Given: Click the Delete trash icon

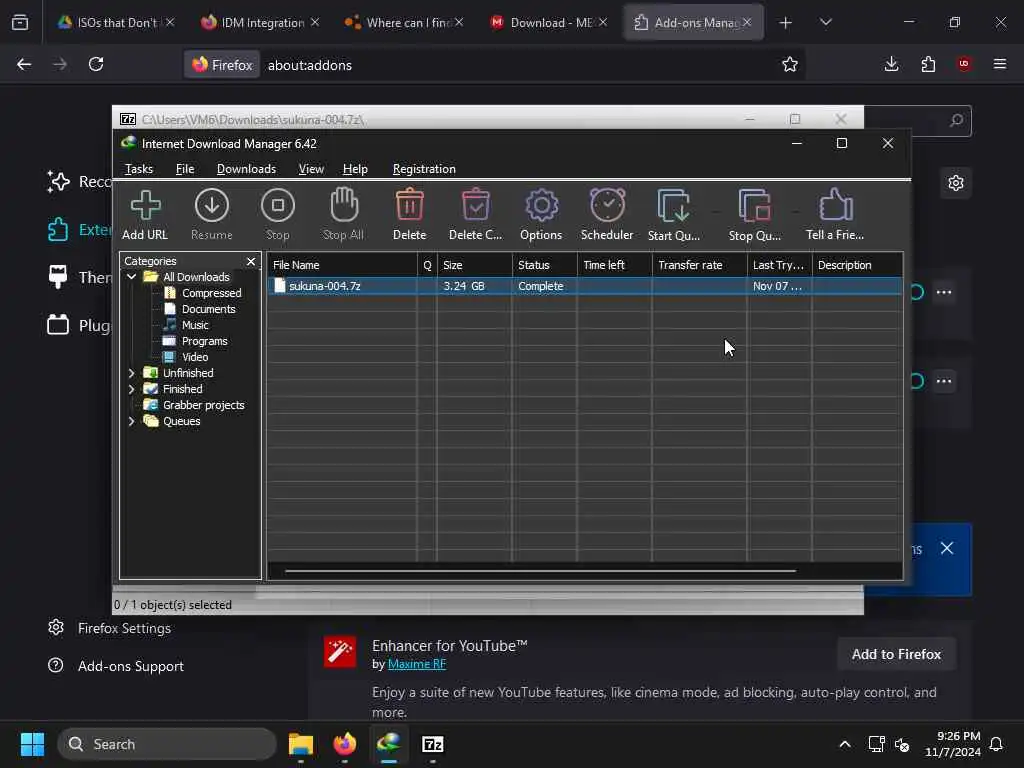Looking at the screenshot, I should pyautogui.click(x=409, y=215).
